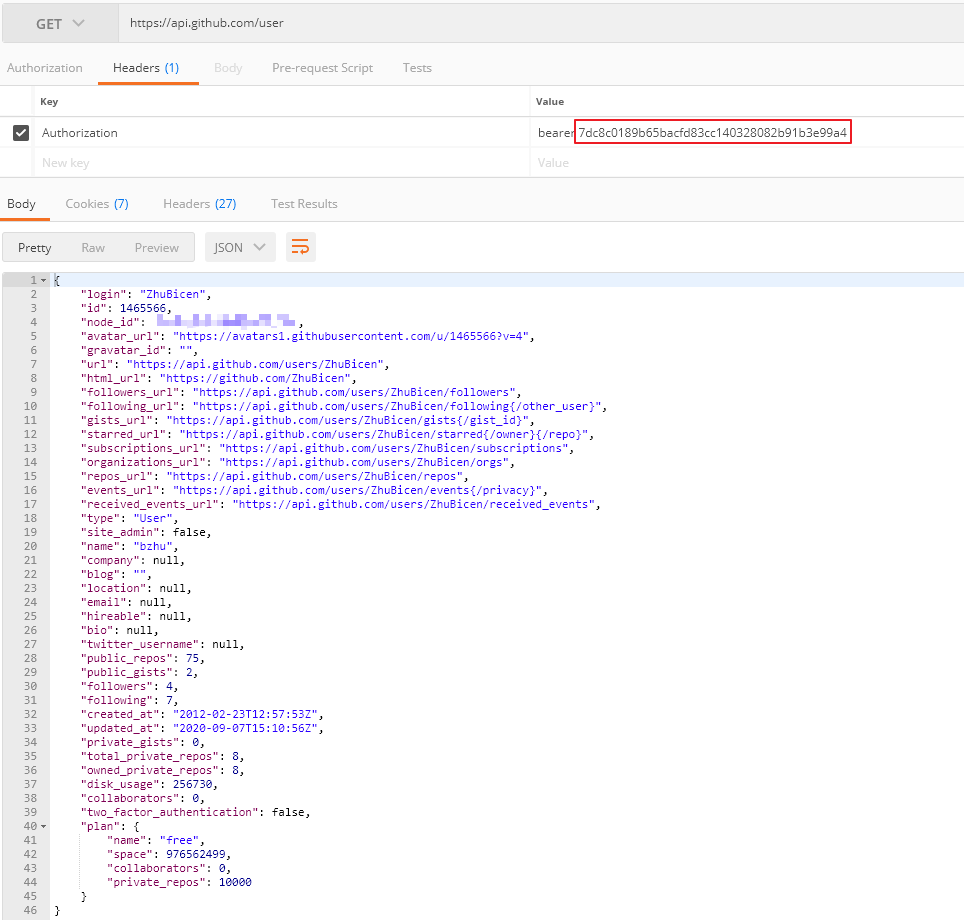Open the request Tests tab
Screen dimensions: 964x920
coord(417,68)
